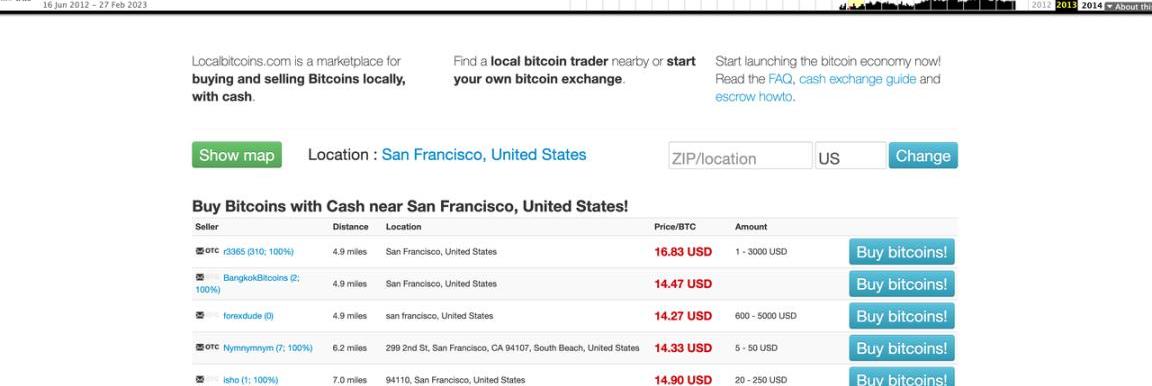Click envelope icon beside Nymnymnym
Viewport: 1152px width, 386px height.
(x=199, y=348)
